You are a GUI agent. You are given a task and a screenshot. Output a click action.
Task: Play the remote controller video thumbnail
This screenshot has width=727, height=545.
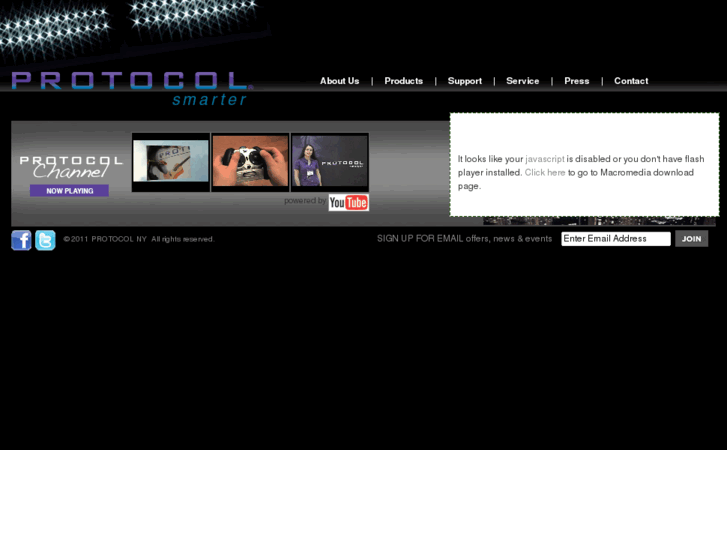[250, 160]
